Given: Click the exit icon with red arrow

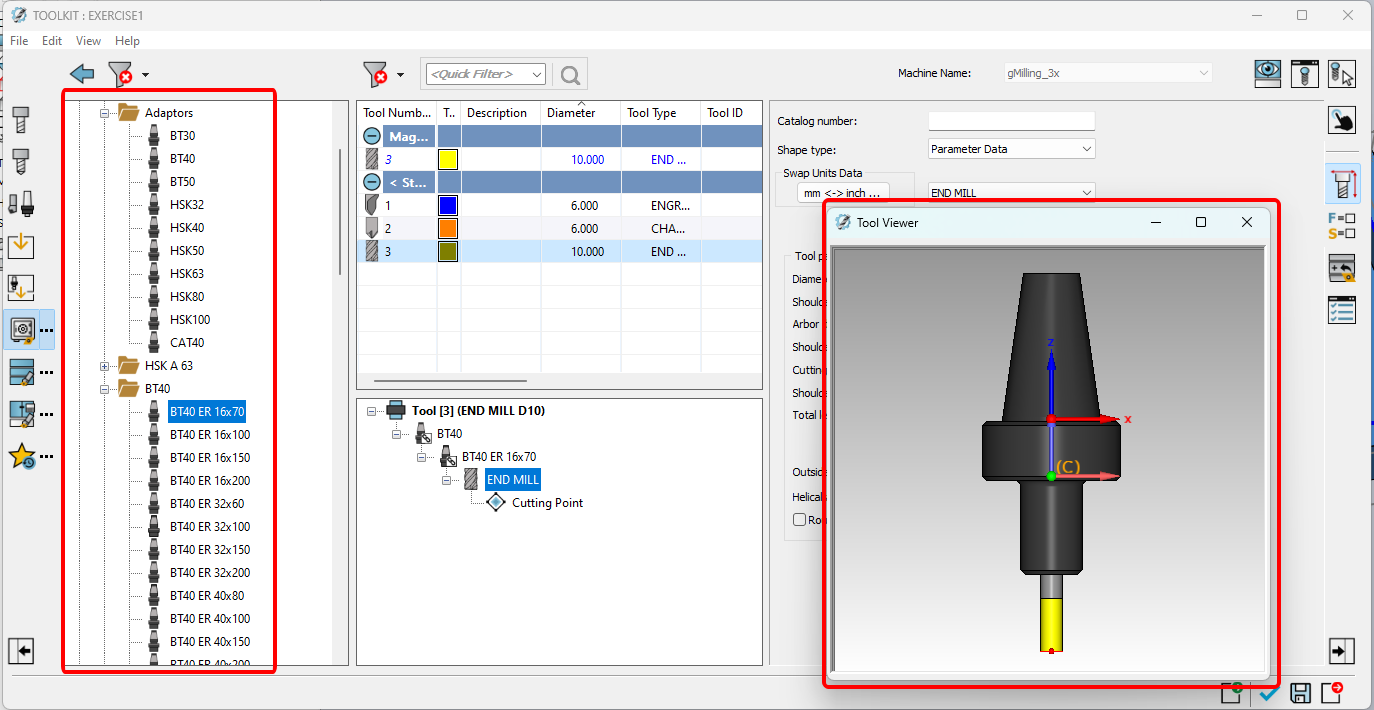Looking at the screenshot, I should coord(1332,692).
